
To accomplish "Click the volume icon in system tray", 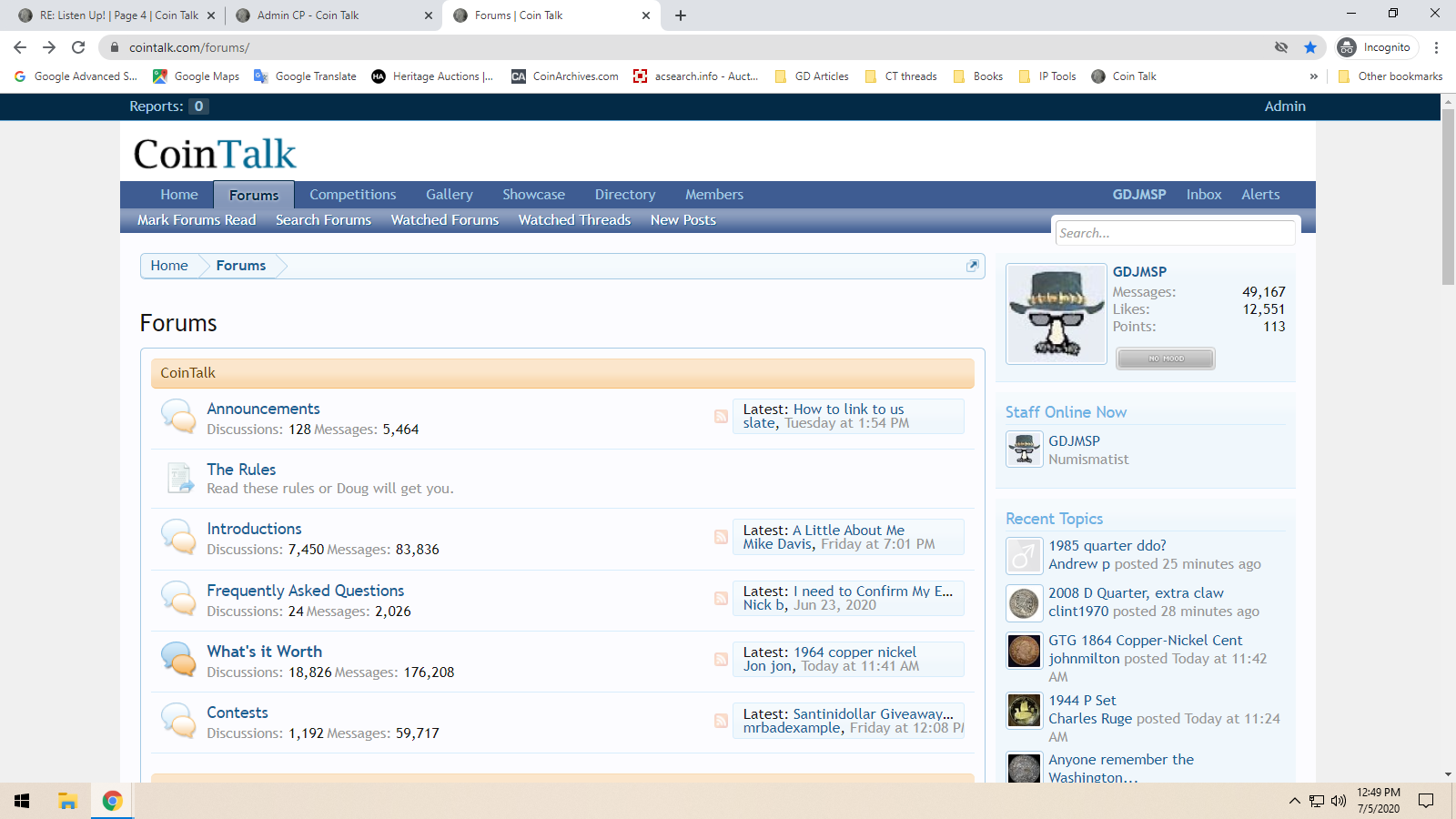I will click(x=1339, y=801).
